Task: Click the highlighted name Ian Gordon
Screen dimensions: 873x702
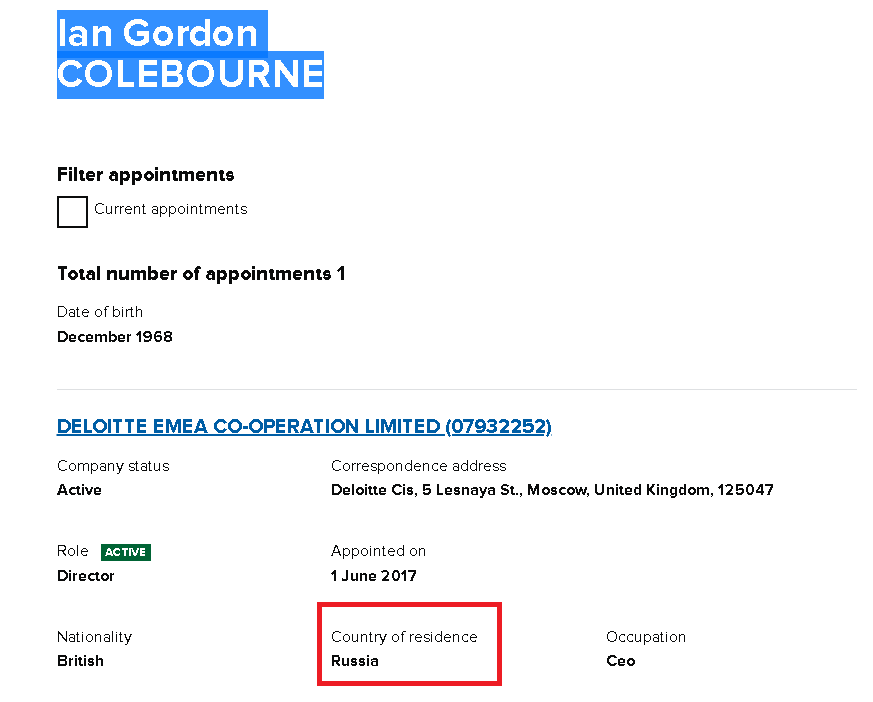Action: pyautogui.click(x=158, y=33)
